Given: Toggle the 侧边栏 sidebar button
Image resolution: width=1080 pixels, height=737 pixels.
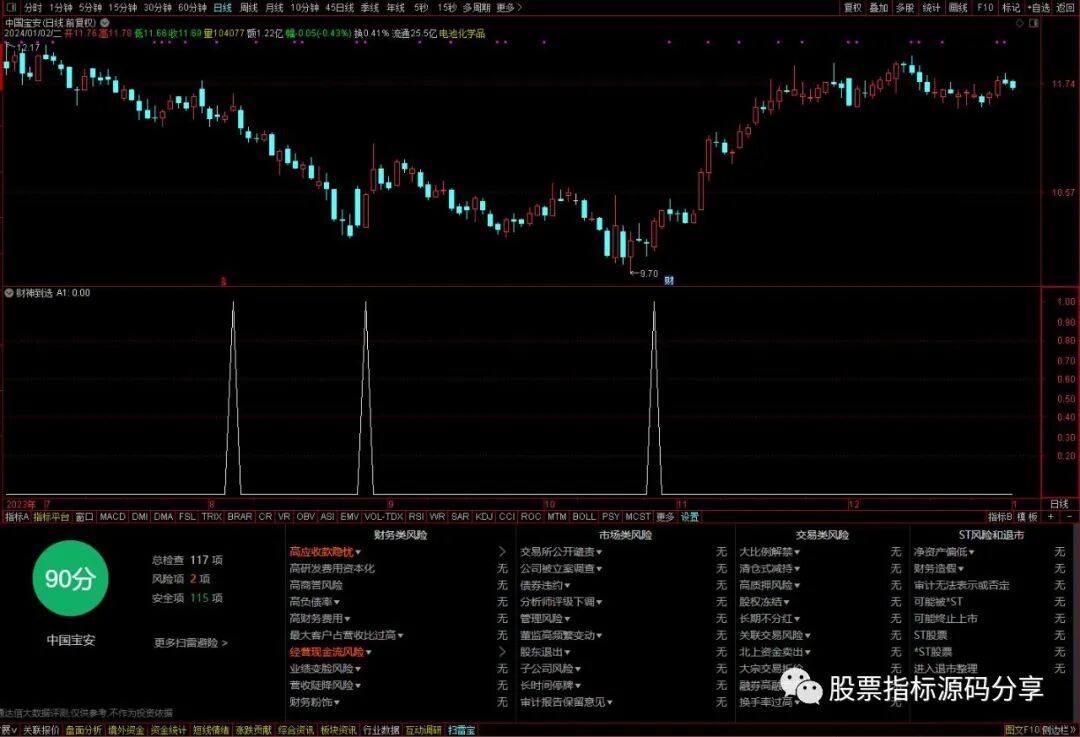Looking at the screenshot, I should [x=1059, y=730].
